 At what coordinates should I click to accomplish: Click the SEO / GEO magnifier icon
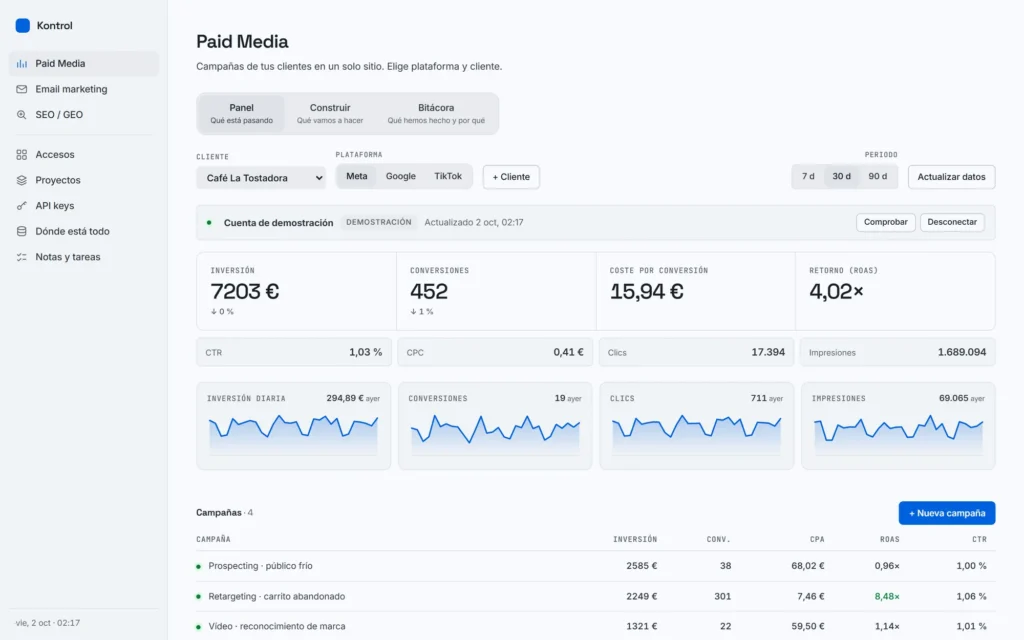pos(22,115)
